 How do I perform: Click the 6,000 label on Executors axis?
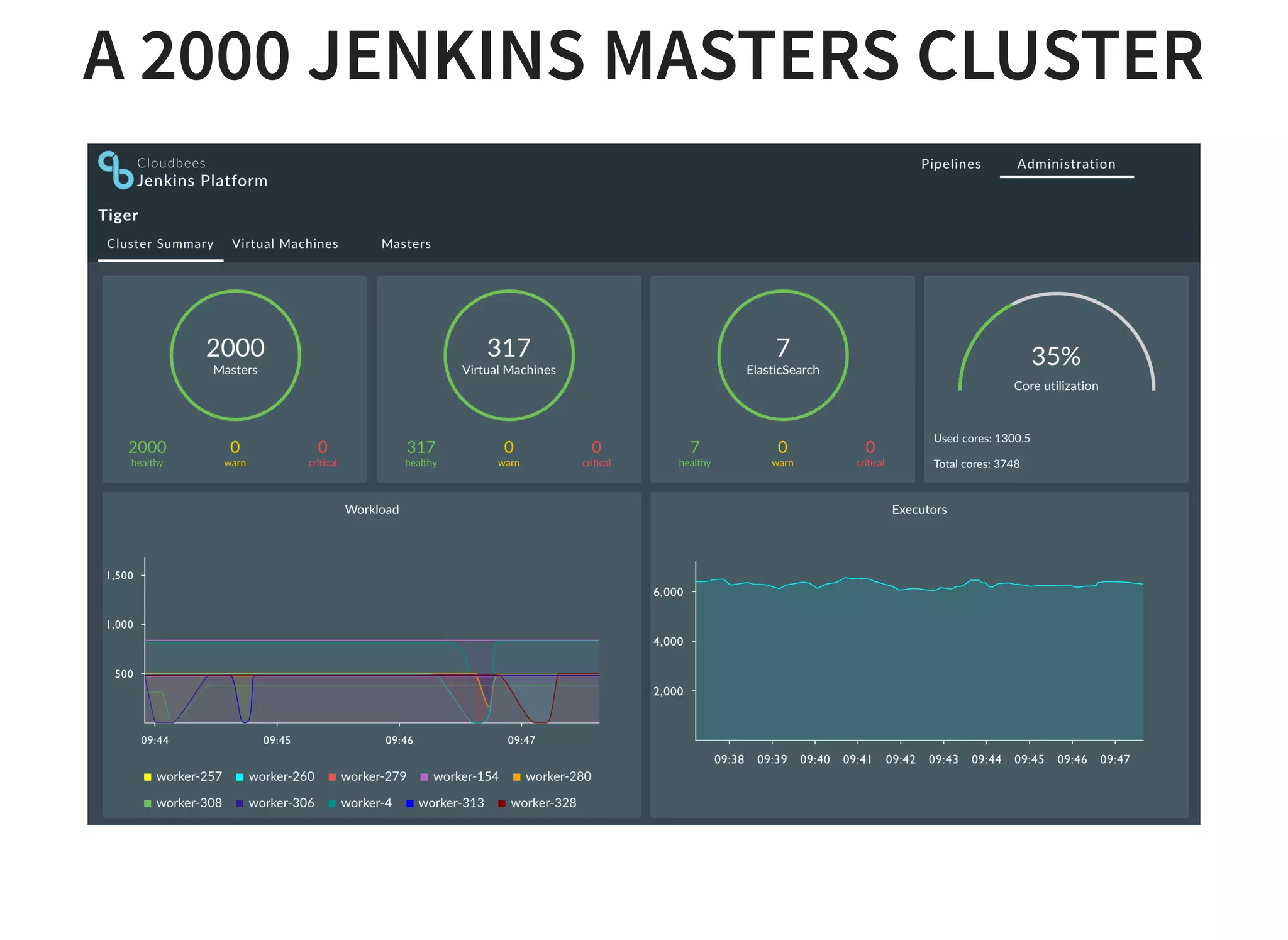click(669, 592)
